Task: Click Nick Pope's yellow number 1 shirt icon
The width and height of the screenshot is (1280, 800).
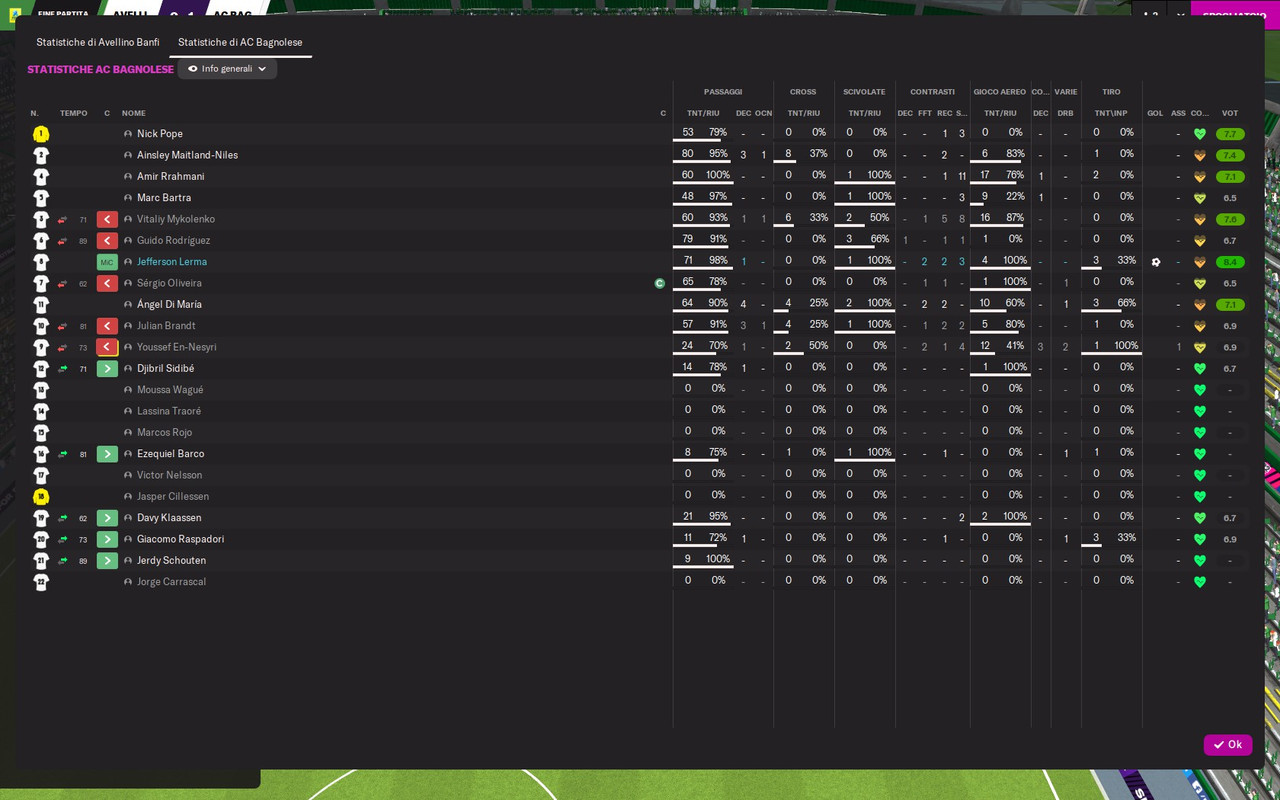Action: [x=41, y=134]
